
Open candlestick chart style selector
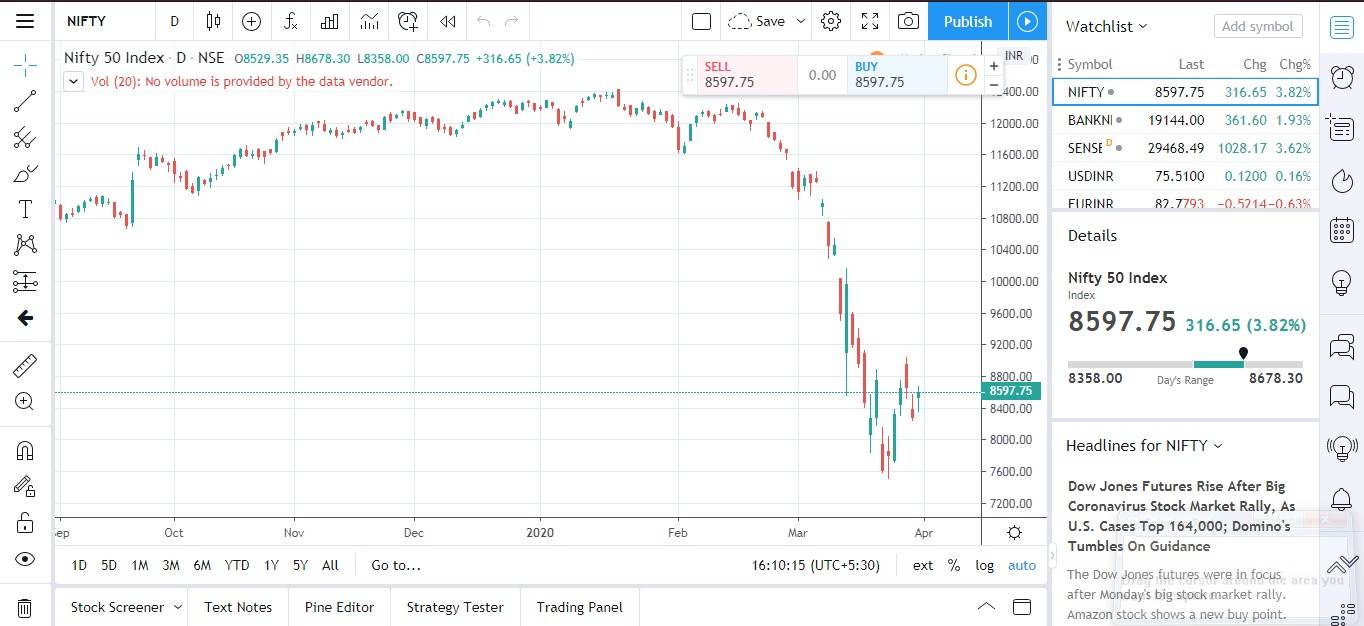coord(213,21)
